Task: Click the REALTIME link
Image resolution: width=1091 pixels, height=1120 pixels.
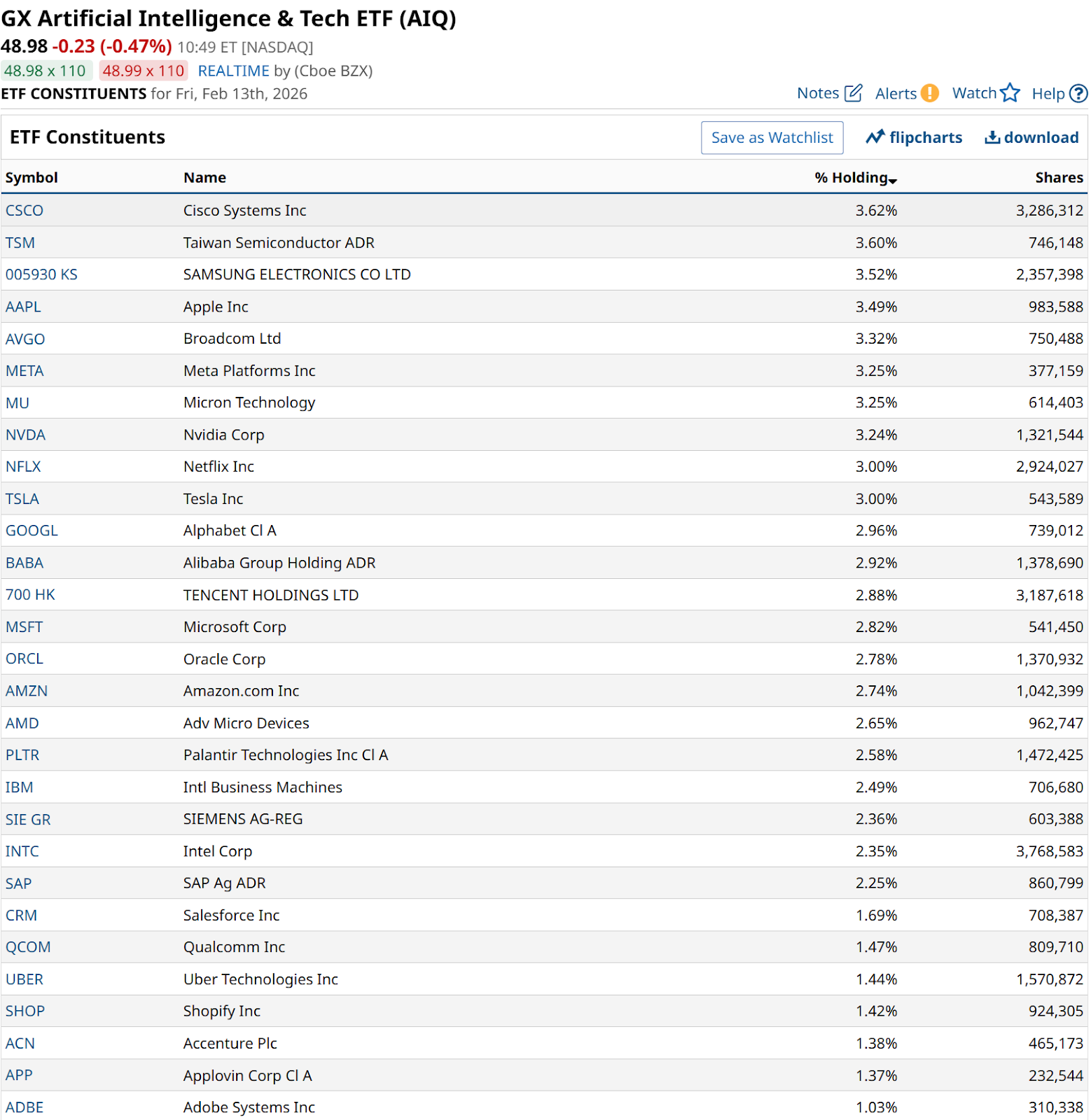Action: pyautogui.click(x=234, y=71)
